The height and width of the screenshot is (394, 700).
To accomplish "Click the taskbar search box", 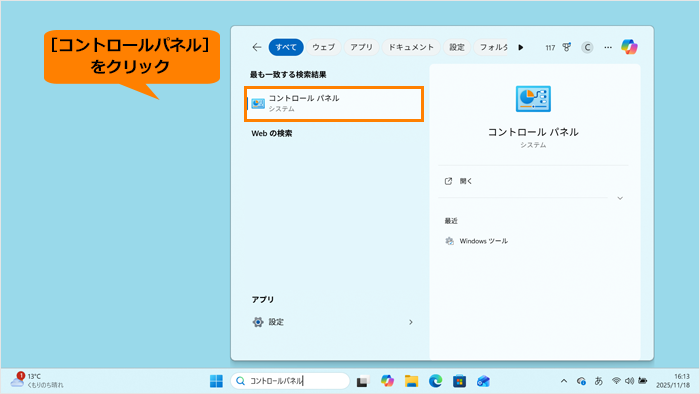I will (290, 381).
